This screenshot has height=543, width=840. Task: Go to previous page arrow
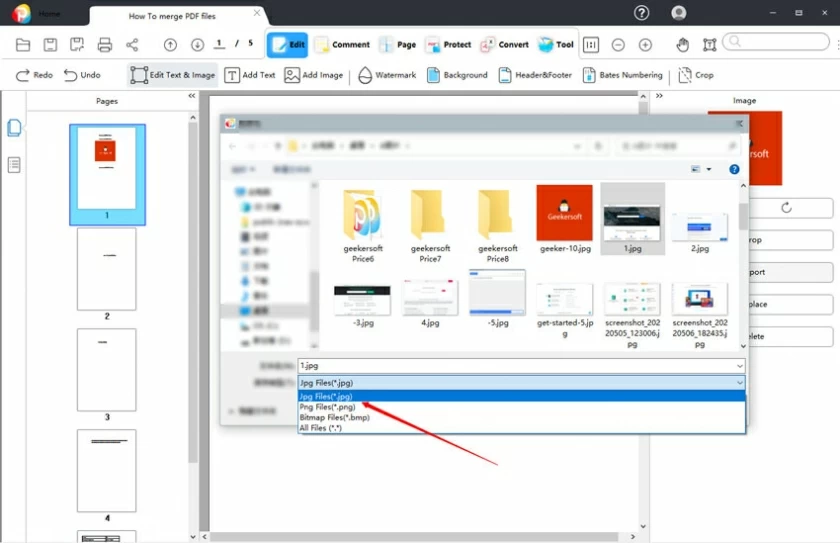click(x=170, y=45)
